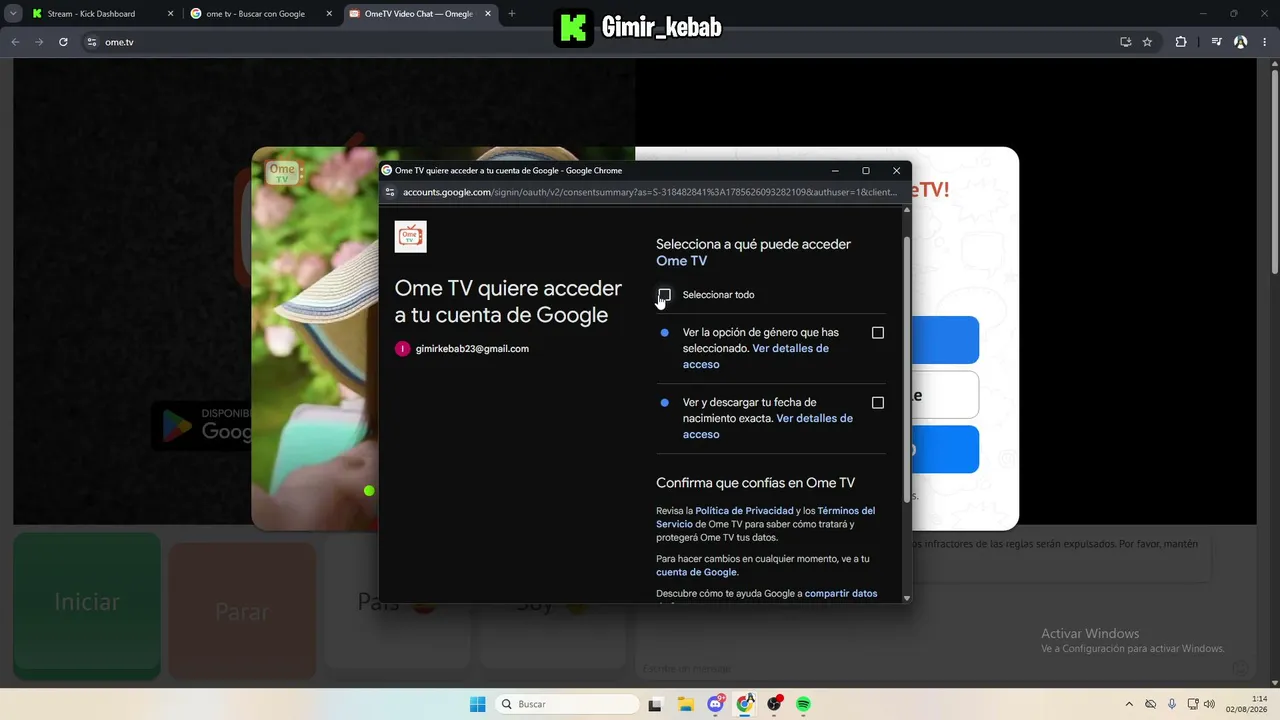Check the gender option access checkbox
Image resolution: width=1280 pixels, height=720 pixels.
[x=878, y=333]
